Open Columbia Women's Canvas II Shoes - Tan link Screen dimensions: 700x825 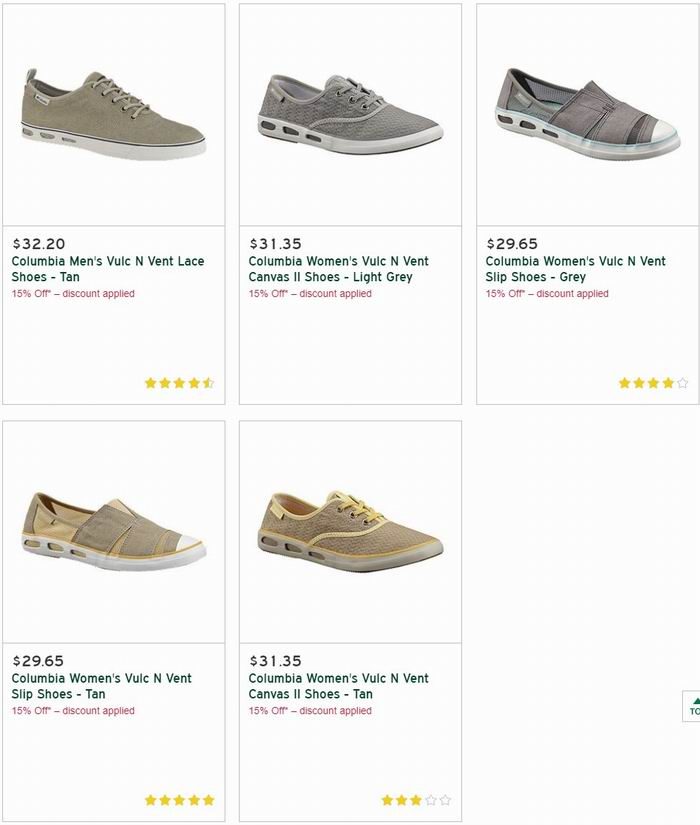338,686
